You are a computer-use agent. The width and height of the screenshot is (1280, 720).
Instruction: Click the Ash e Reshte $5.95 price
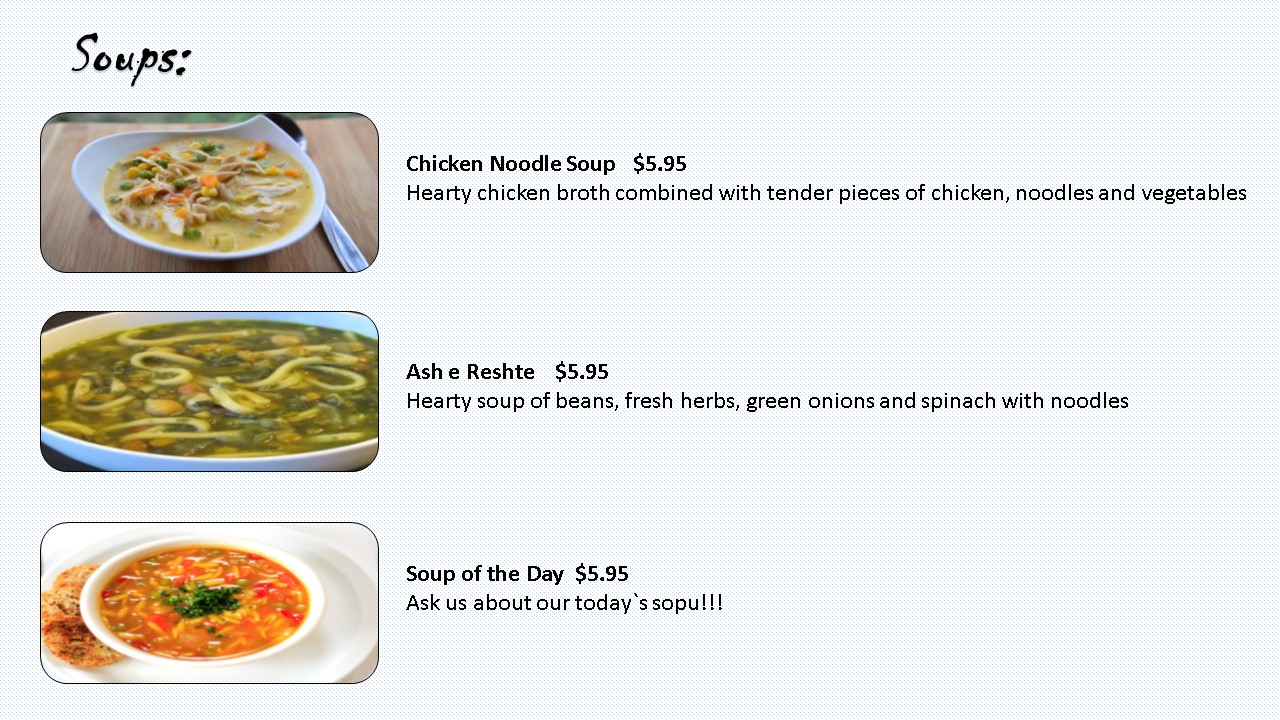click(581, 372)
